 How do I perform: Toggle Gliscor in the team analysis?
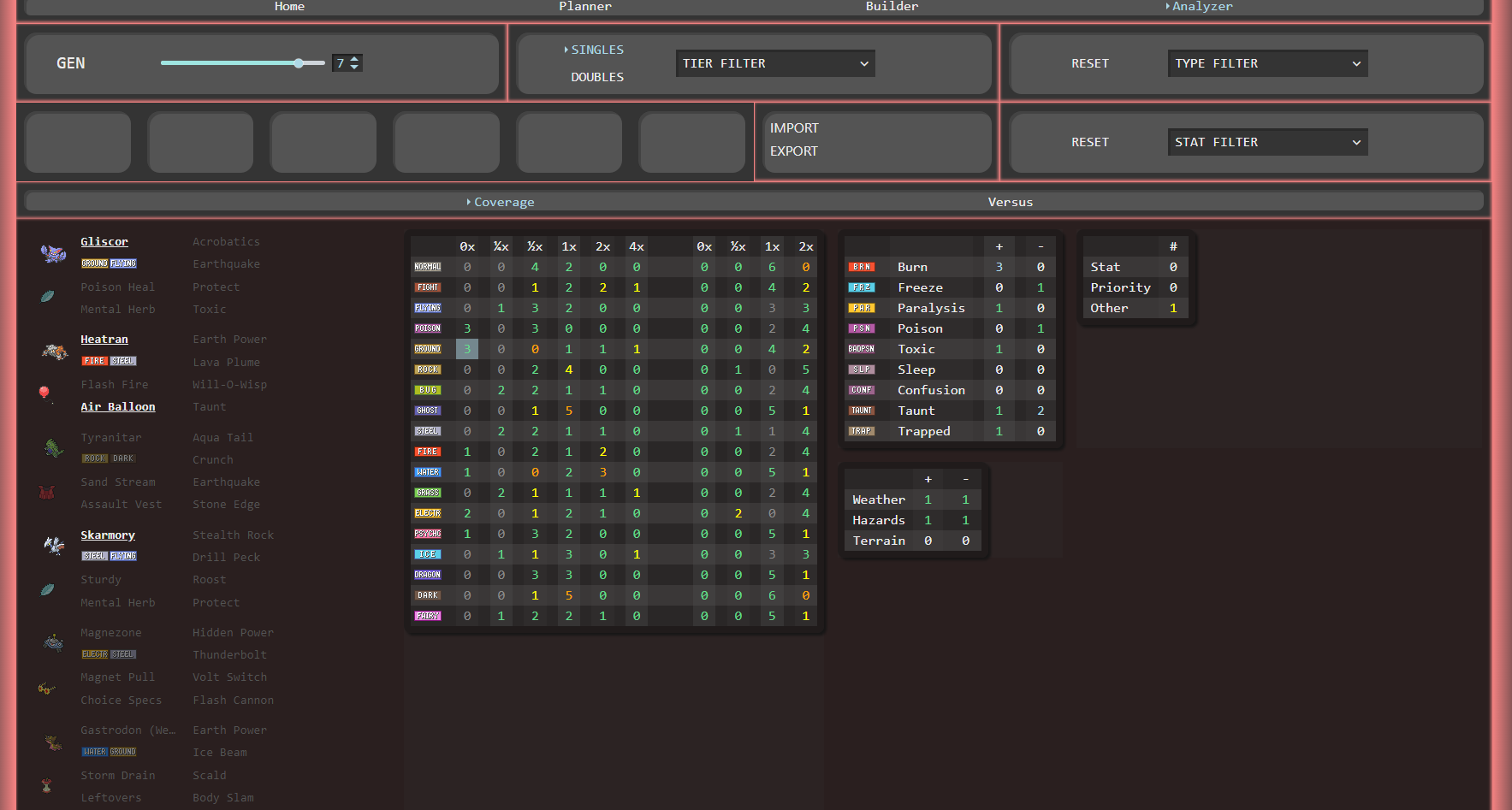pos(104,242)
